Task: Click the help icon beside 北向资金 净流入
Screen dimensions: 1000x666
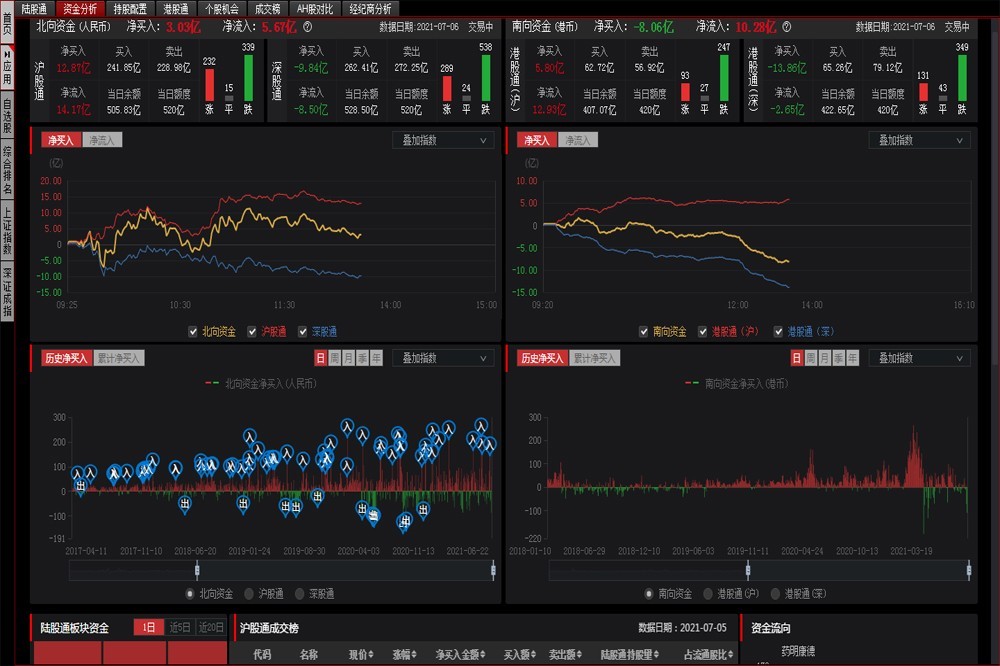Action: [x=307, y=27]
